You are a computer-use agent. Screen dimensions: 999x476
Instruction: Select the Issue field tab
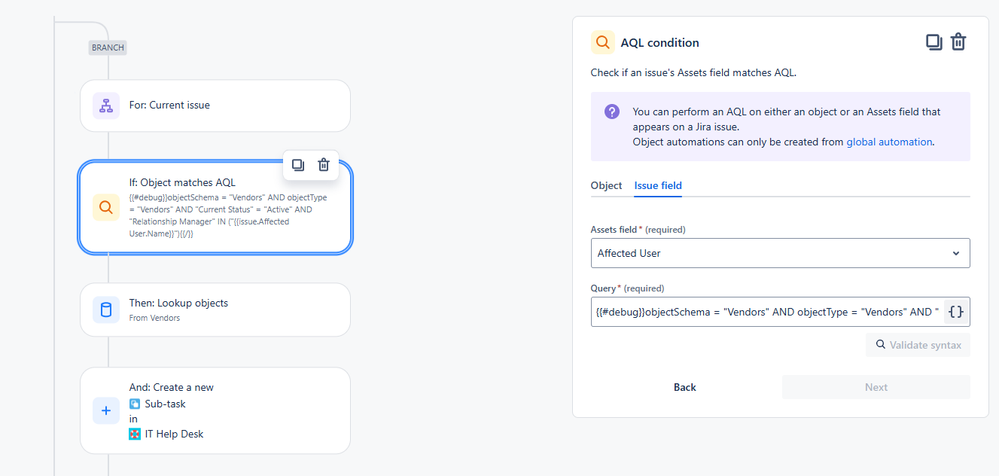pyautogui.click(x=658, y=185)
